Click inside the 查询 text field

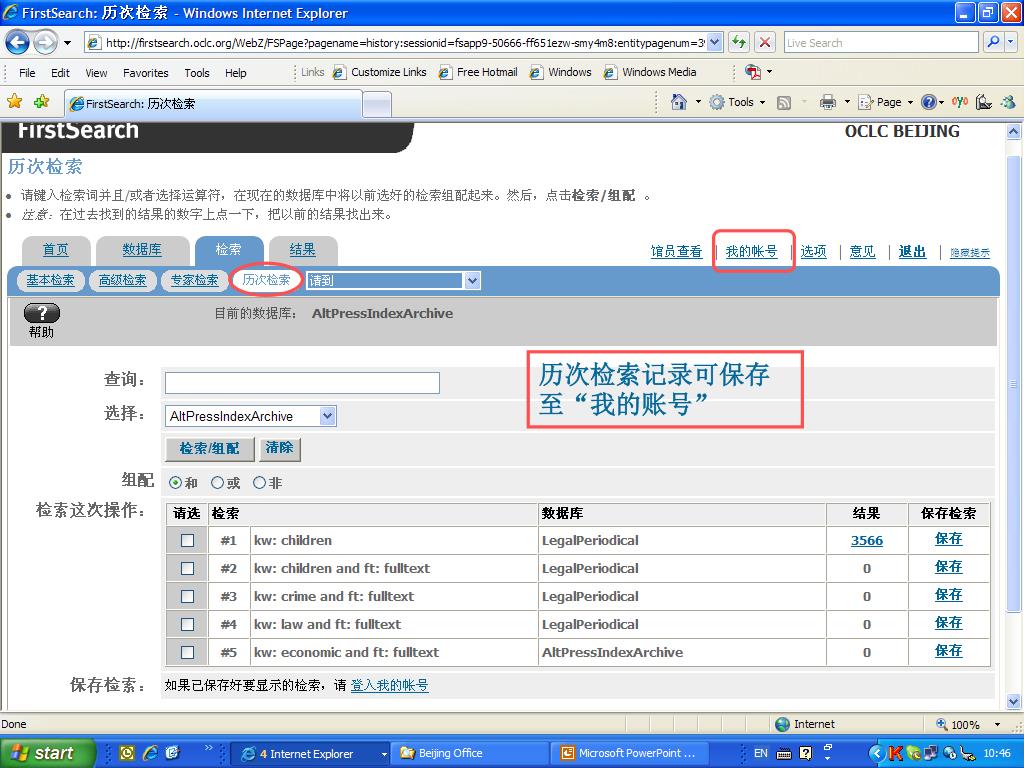pyautogui.click(x=302, y=383)
